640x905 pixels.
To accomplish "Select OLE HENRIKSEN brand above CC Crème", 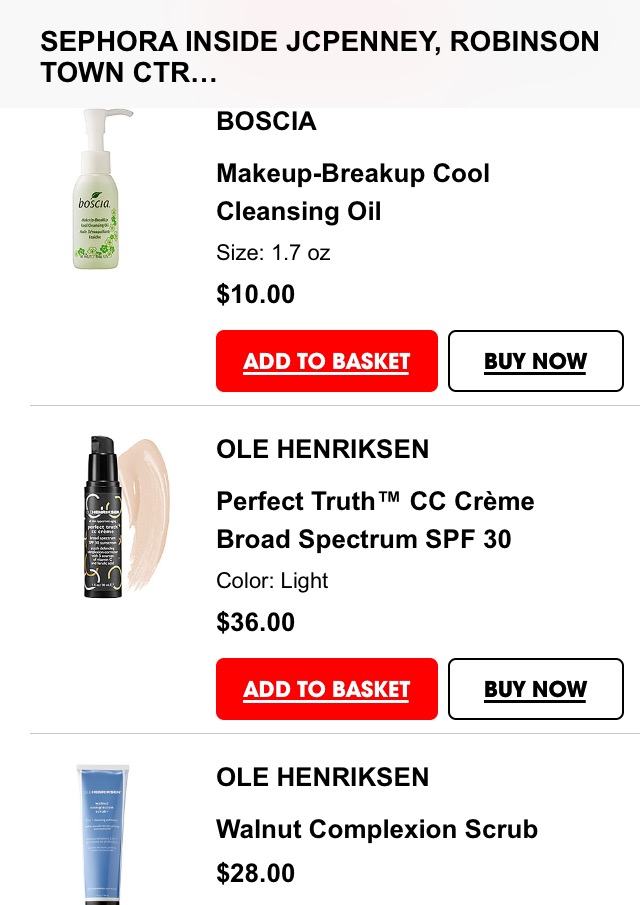I will (x=323, y=449).
